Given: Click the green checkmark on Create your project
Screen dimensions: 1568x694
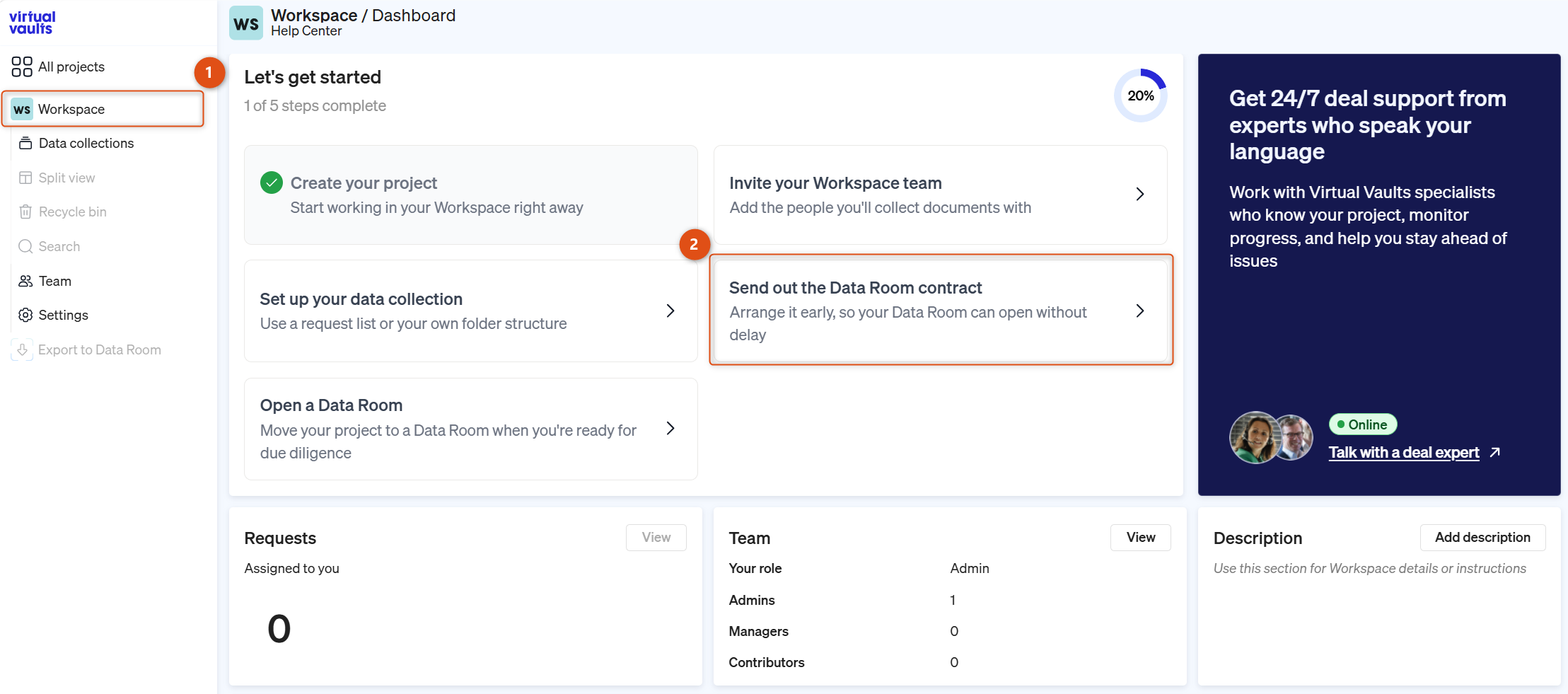Looking at the screenshot, I should [272, 183].
